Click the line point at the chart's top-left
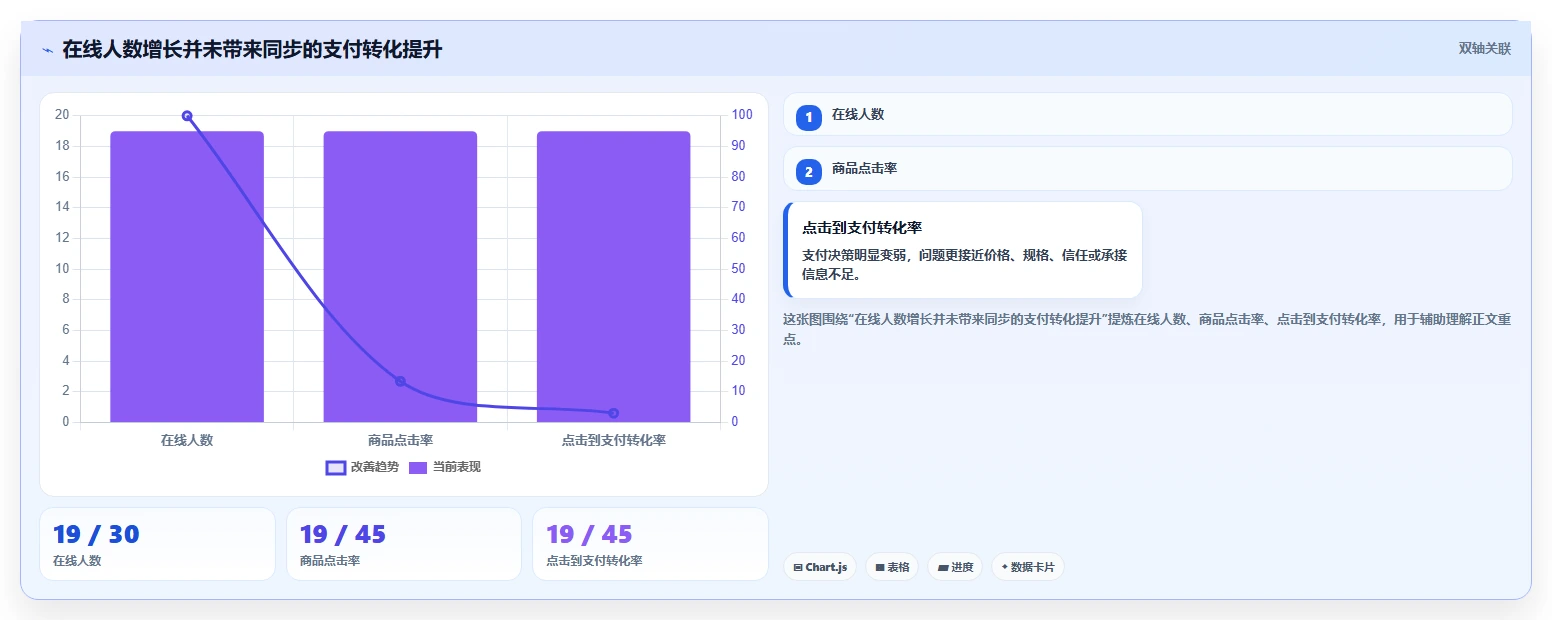Viewport: 1552px width, 620px height. (187, 116)
